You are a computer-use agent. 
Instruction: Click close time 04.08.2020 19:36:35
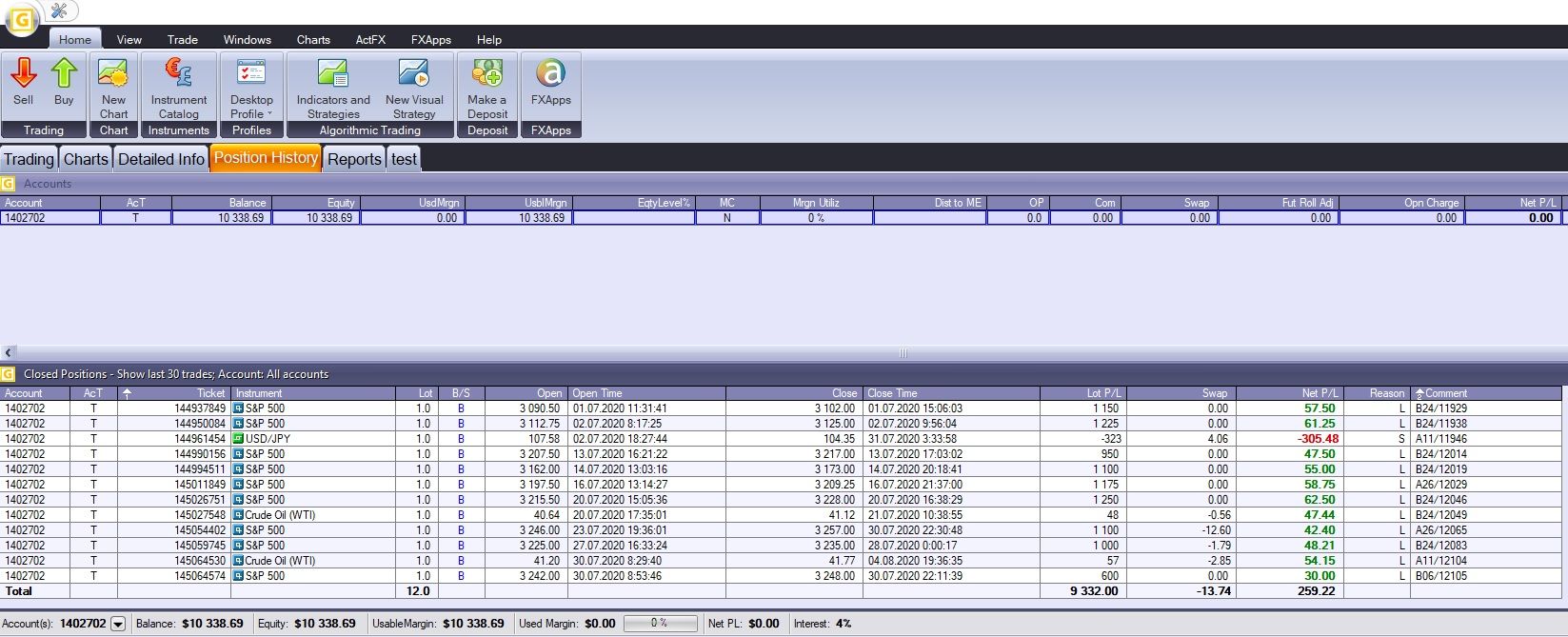pyautogui.click(x=915, y=561)
